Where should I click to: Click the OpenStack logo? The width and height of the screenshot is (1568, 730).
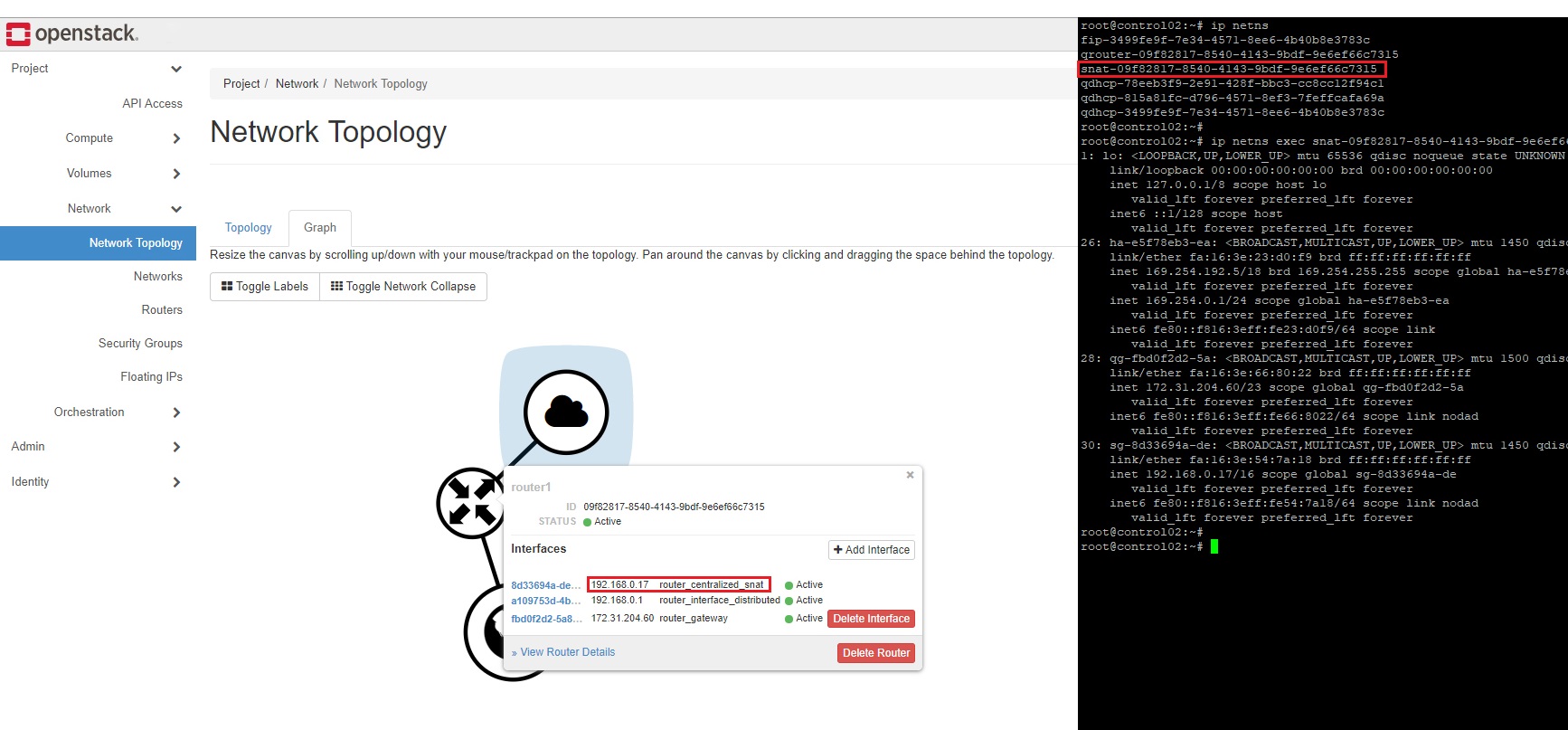(x=72, y=34)
